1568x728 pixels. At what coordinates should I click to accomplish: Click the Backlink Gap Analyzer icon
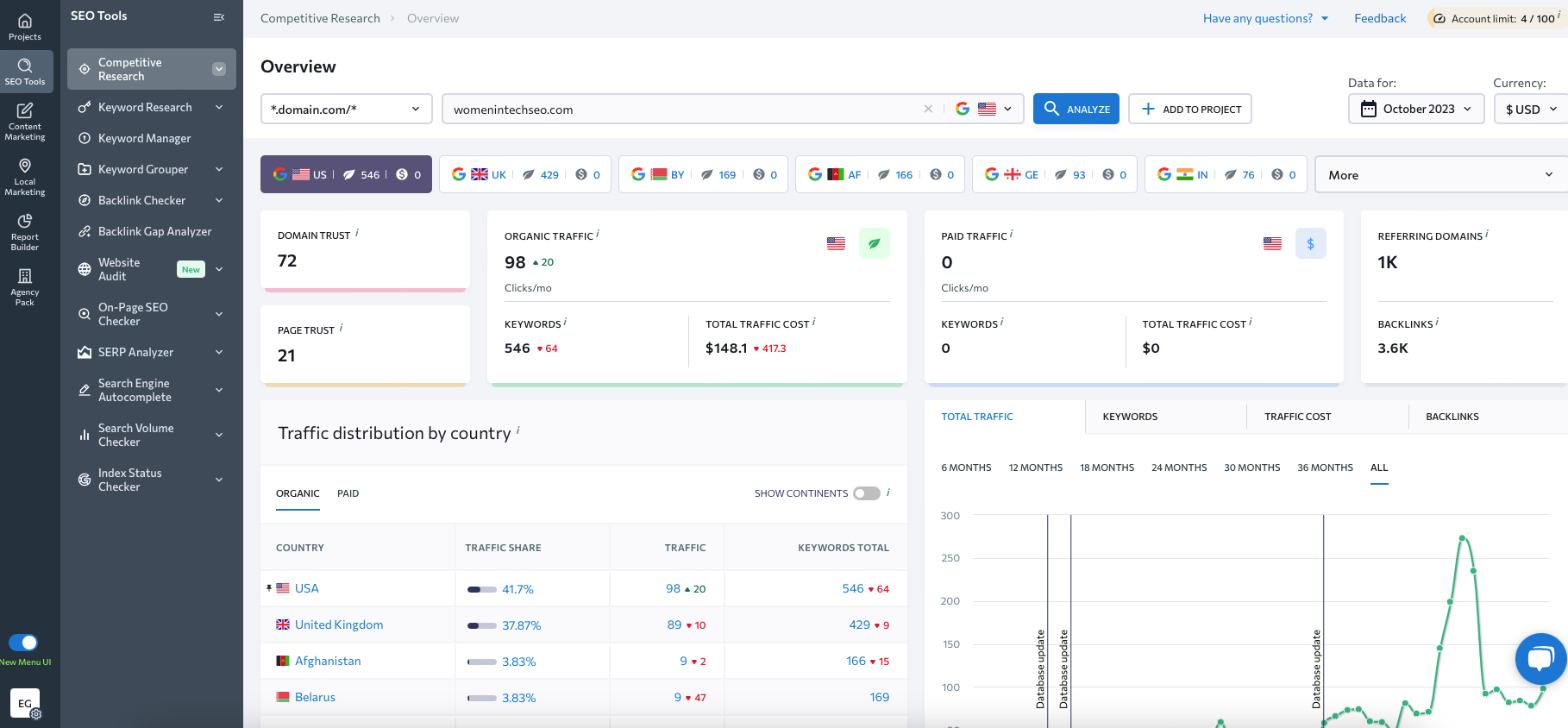[85, 231]
